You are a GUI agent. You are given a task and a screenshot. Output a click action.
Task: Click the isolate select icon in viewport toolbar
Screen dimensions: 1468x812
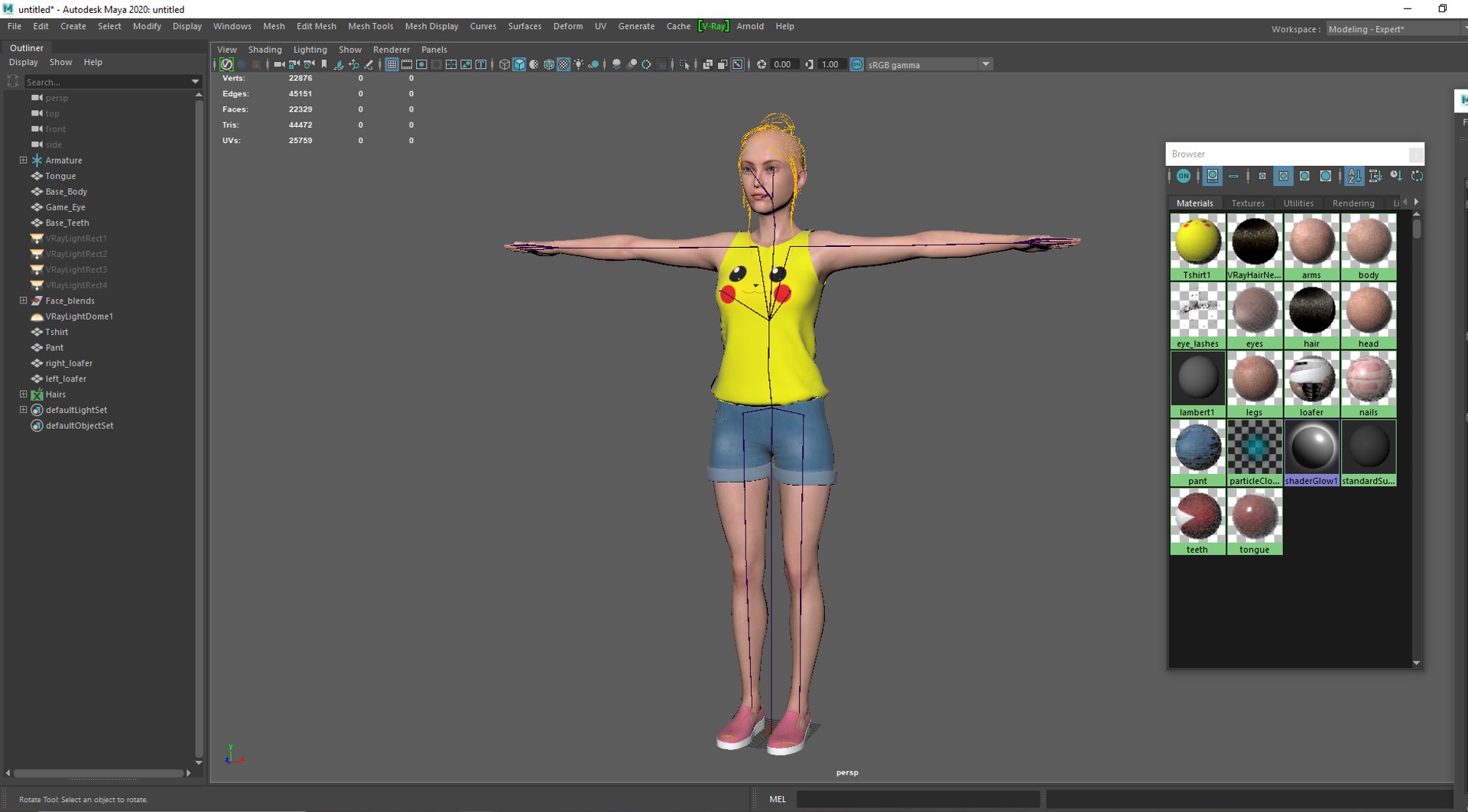click(684, 64)
